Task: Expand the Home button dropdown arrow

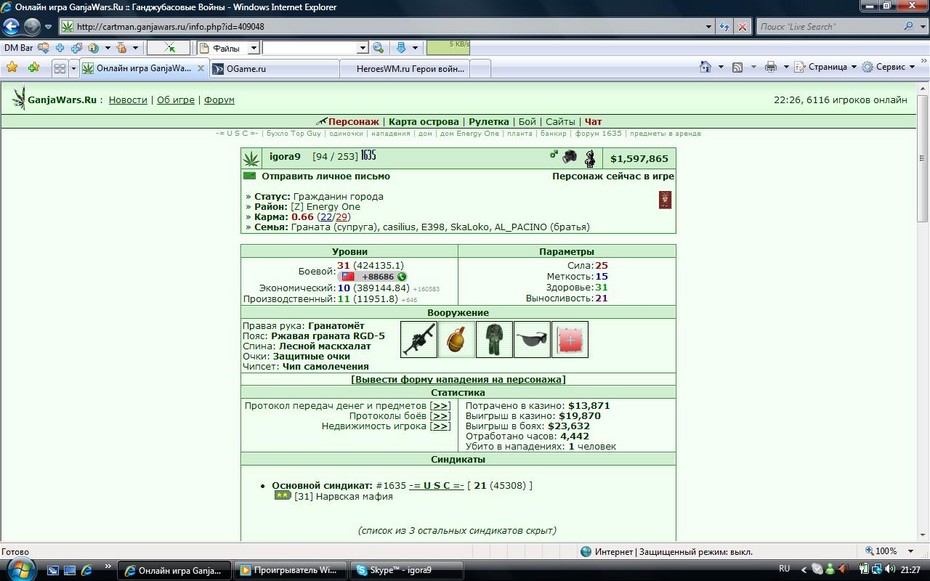Action: coord(721,67)
